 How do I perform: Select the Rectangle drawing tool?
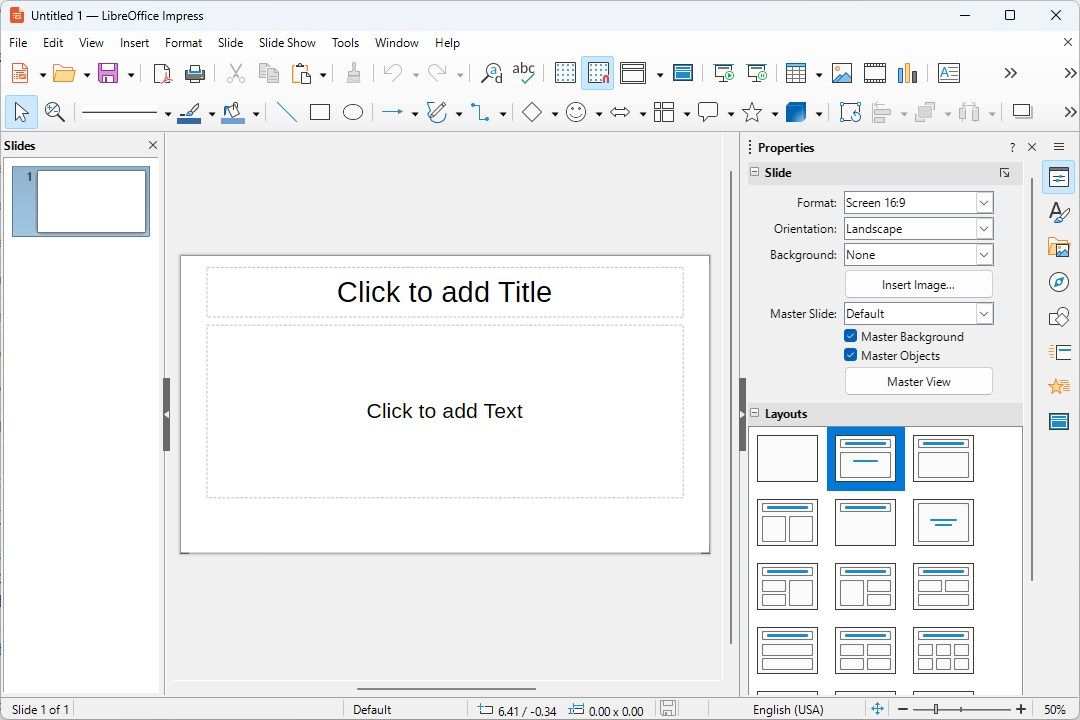pyautogui.click(x=320, y=112)
